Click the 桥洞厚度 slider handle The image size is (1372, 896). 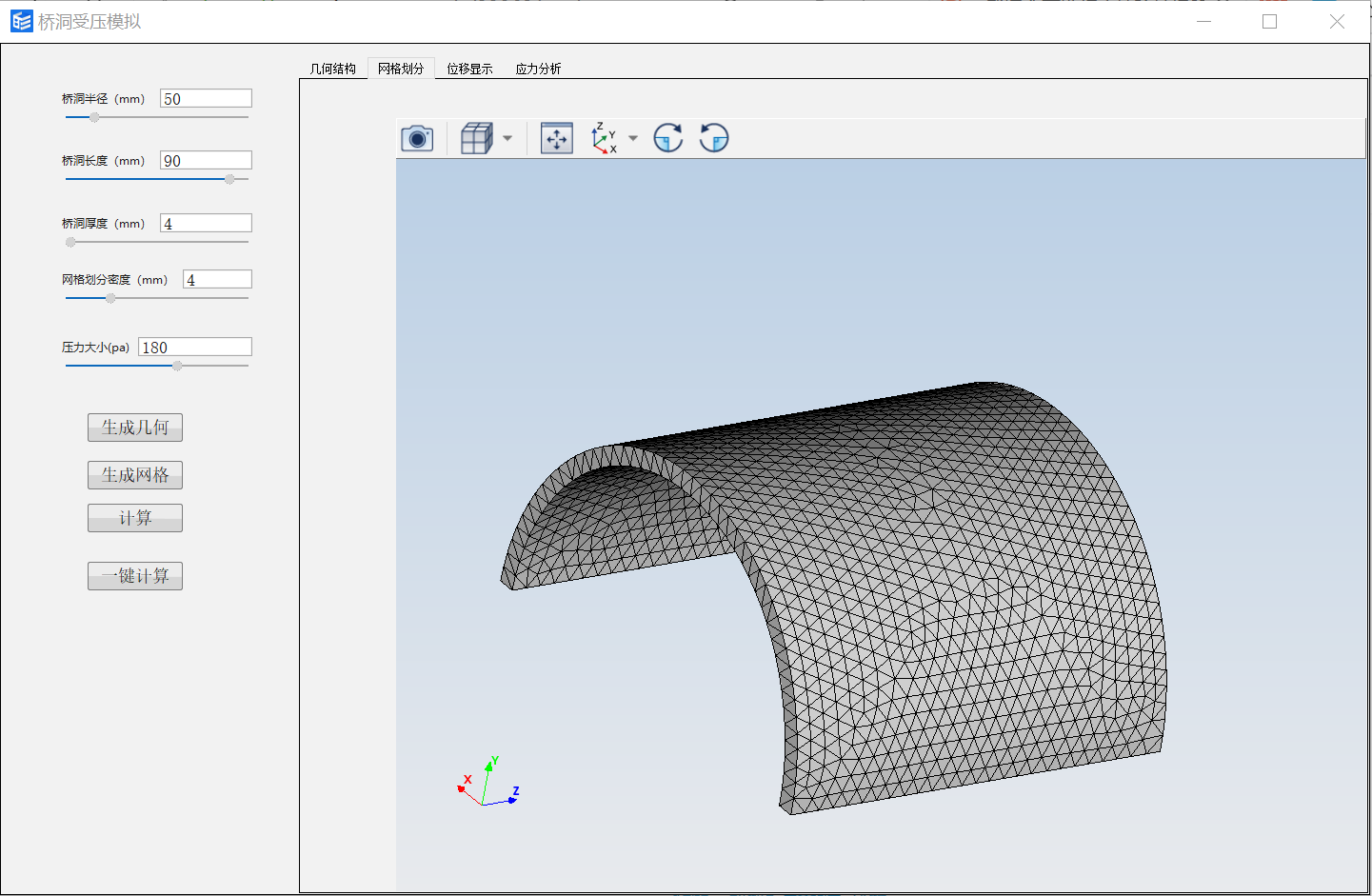pos(70,242)
